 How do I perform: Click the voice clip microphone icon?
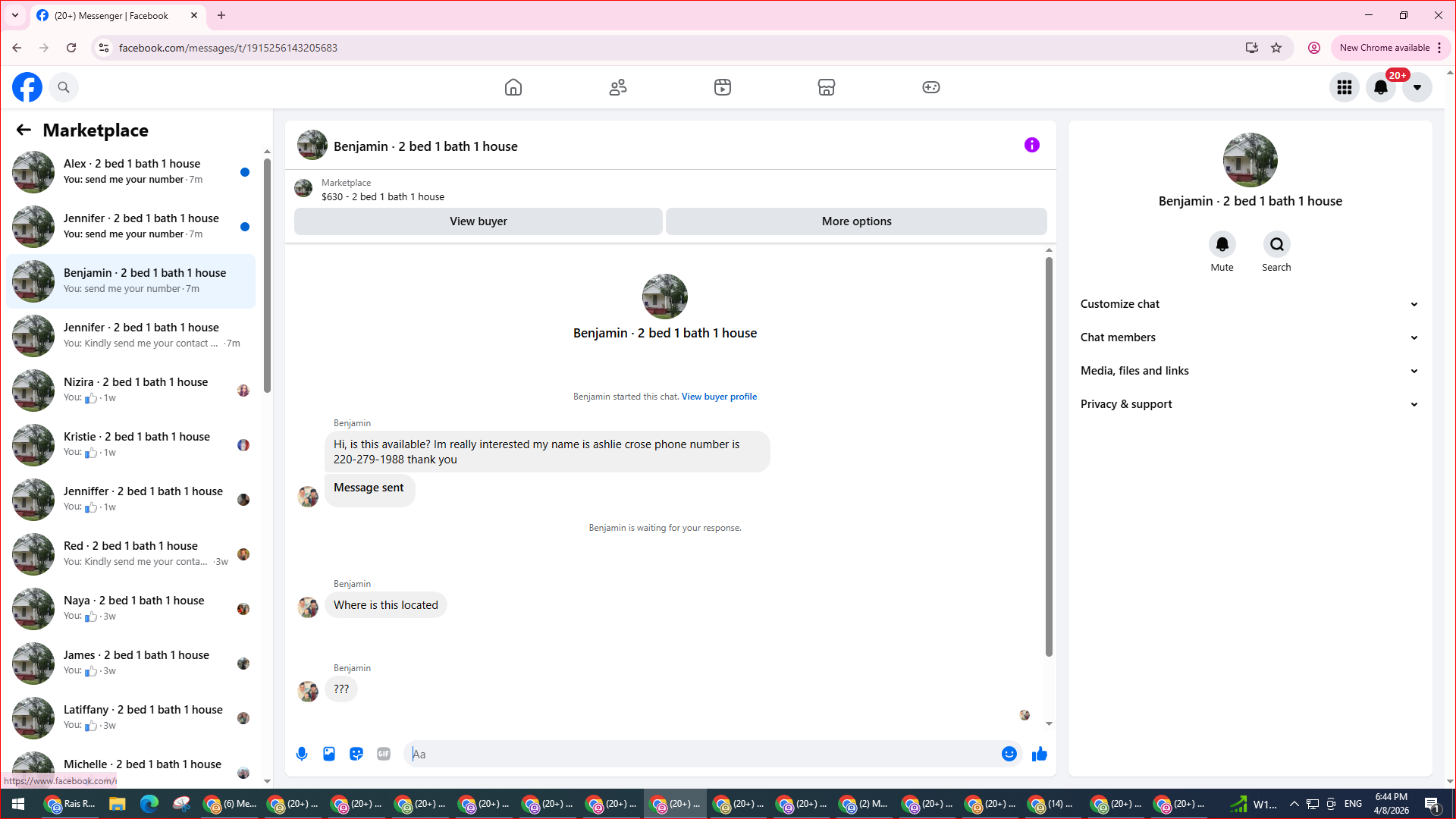tap(302, 754)
